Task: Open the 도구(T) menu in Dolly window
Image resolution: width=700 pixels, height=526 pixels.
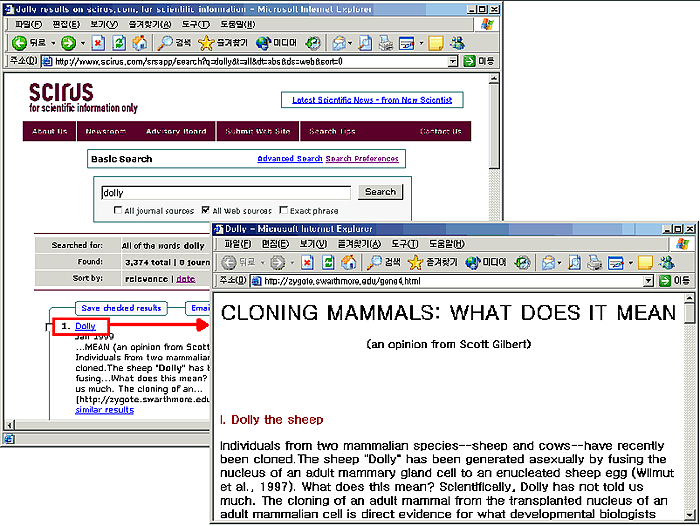Action: pyautogui.click(x=405, y=244)
